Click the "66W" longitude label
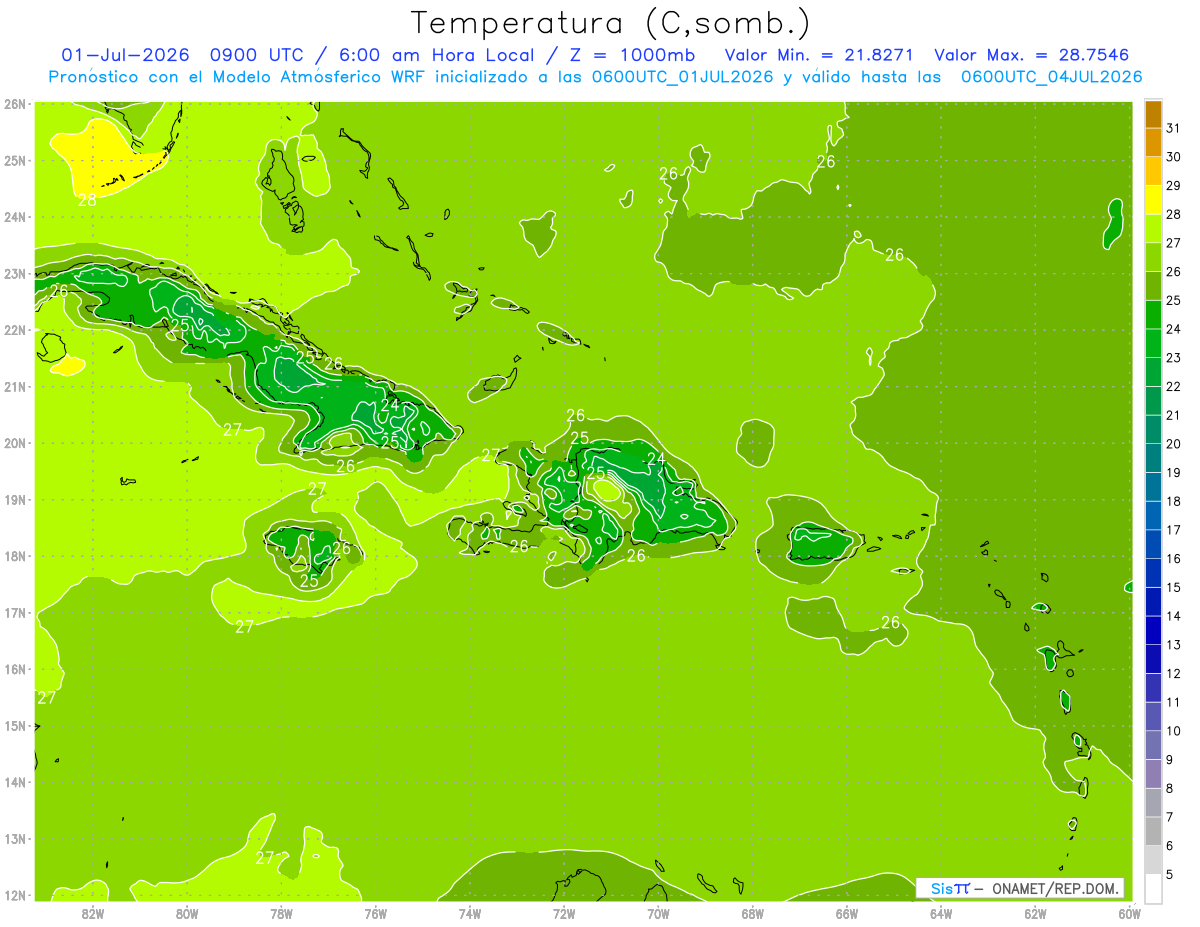 pyautogui.click(x=847, y=913)
